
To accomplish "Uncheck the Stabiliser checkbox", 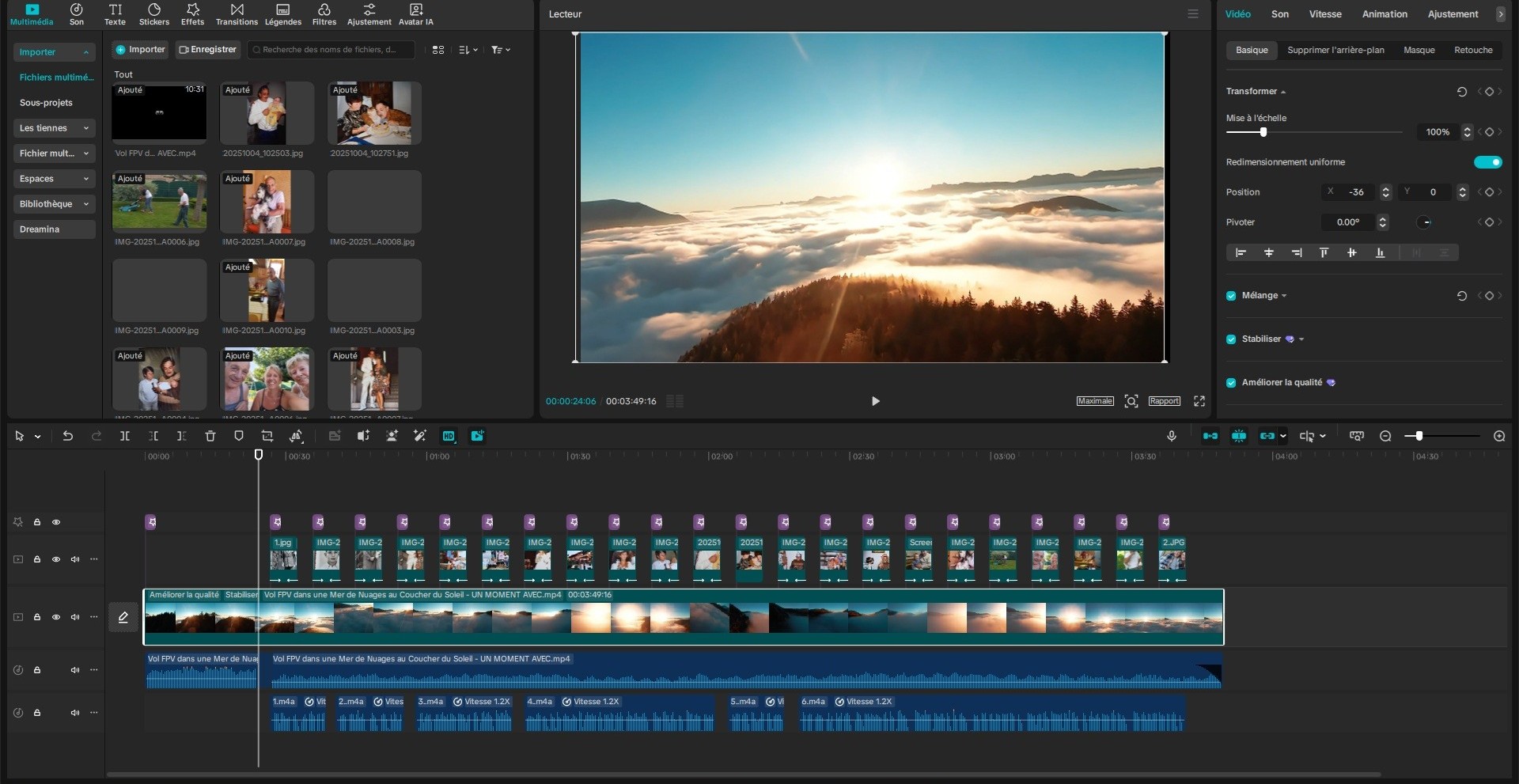I will pos(1231,339).
